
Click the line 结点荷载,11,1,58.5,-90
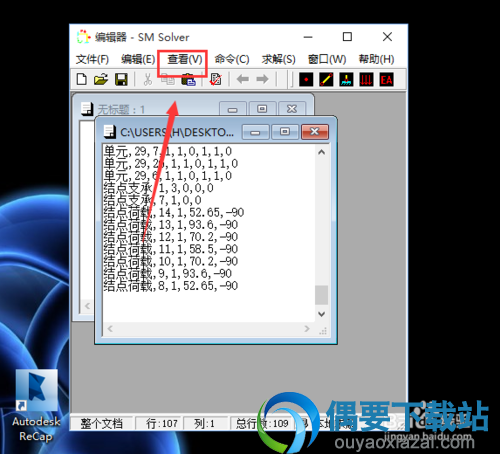point(171,249)
